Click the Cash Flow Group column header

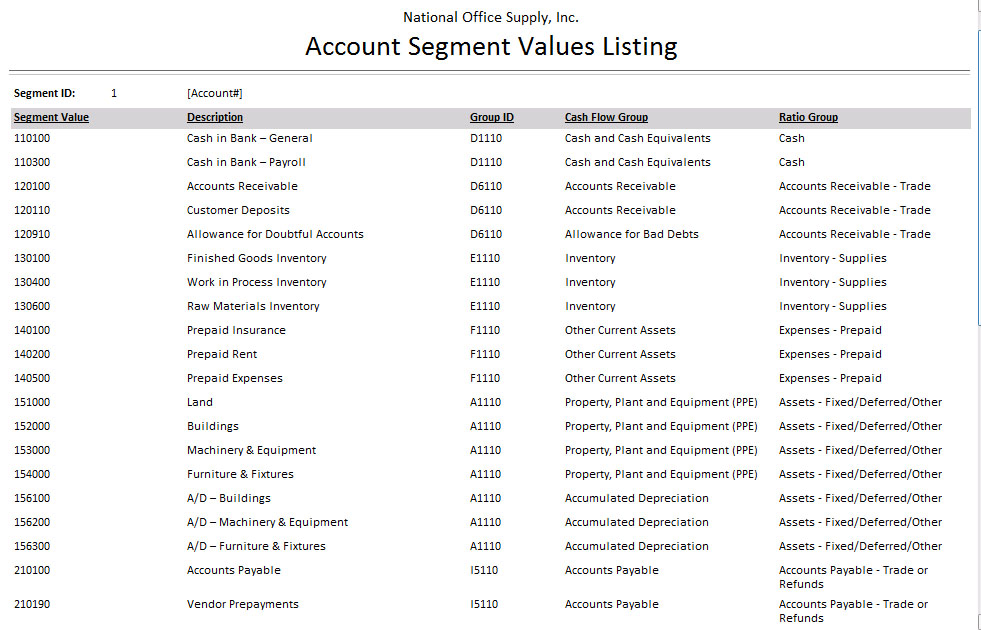[x=606, y=118]
